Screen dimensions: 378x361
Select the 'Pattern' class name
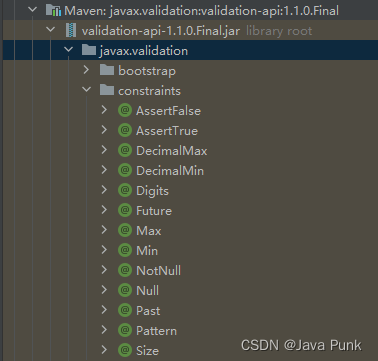coord(156,331)
